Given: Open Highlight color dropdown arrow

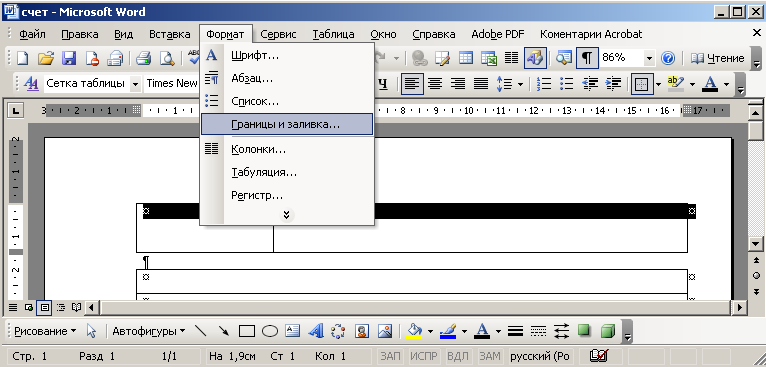Looking at the screenshot, I should [692, 84].
